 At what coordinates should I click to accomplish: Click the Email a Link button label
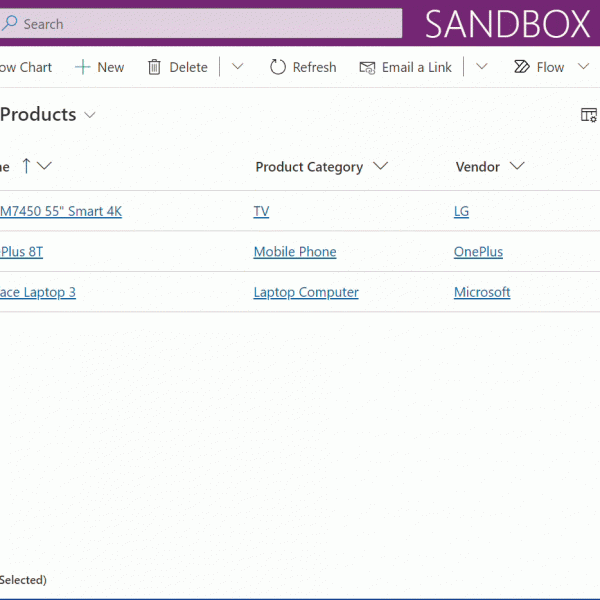pos(417,67)
